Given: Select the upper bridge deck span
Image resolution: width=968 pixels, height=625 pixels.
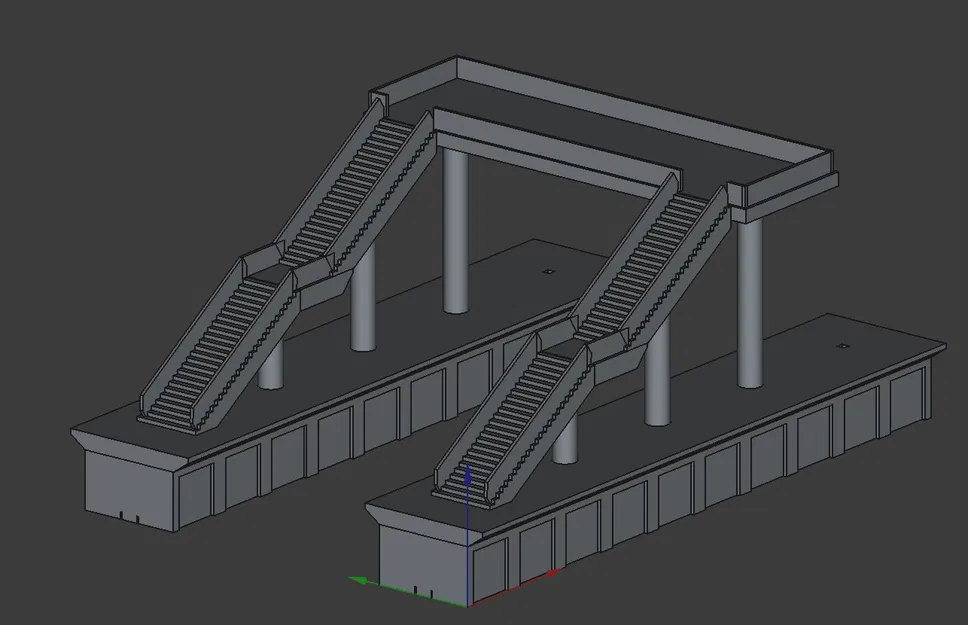Looking at the screenshot, I should (620, 130).
